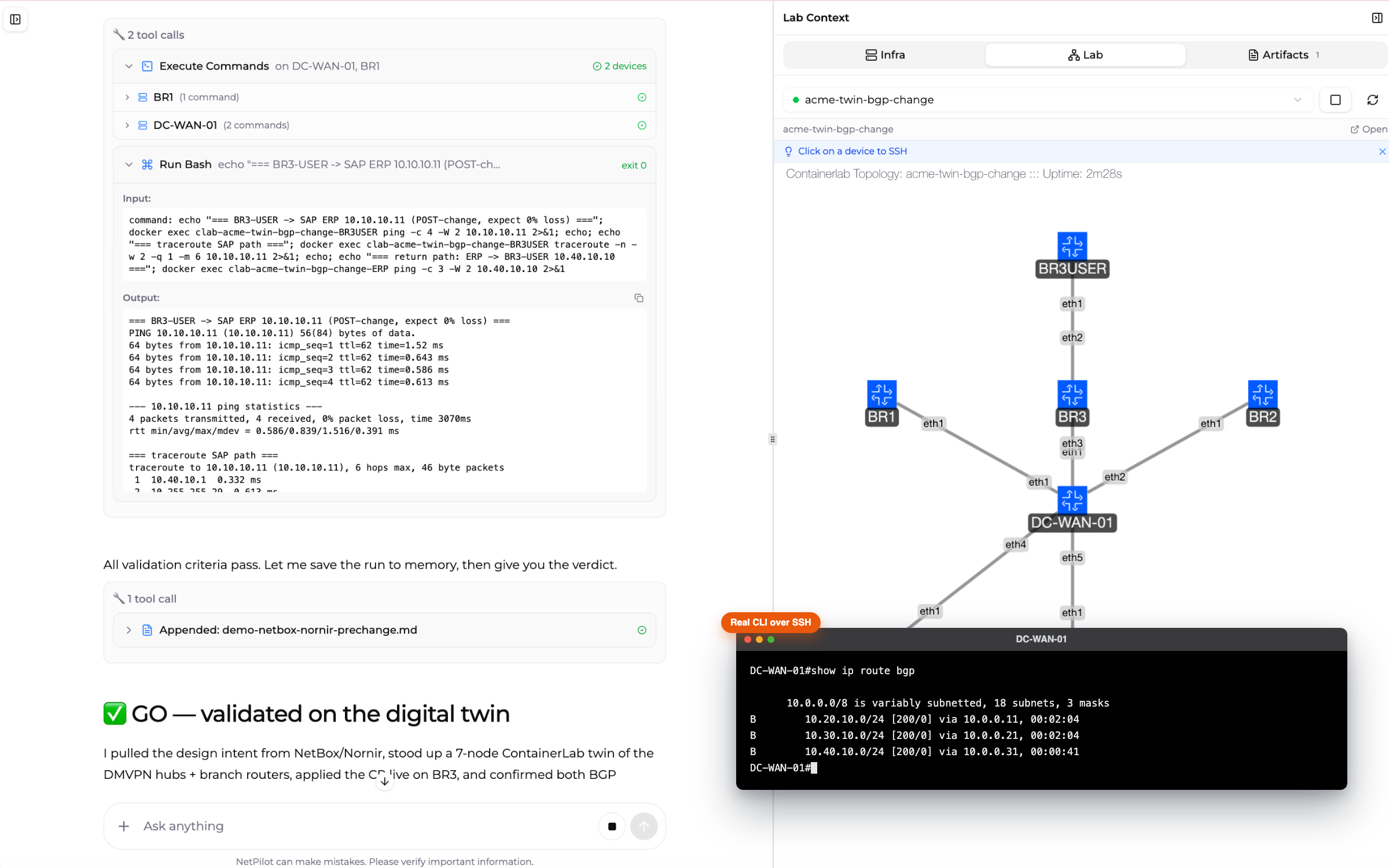Open the lab in new window link
Image resolution: width=1389 pixels, height=868 pixels.
point(1368,130)
